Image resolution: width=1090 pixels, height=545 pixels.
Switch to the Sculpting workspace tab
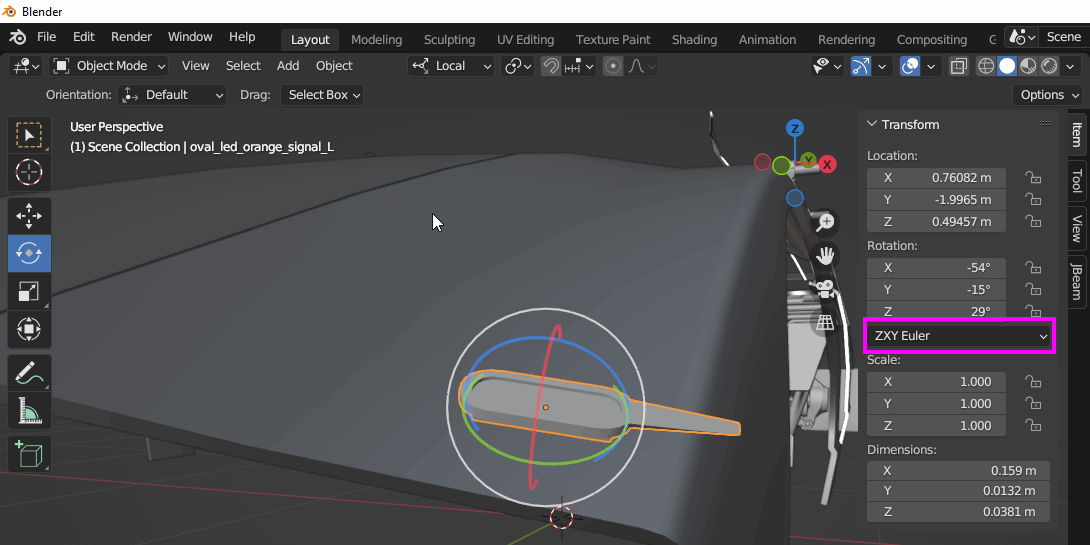coord(449,40)
